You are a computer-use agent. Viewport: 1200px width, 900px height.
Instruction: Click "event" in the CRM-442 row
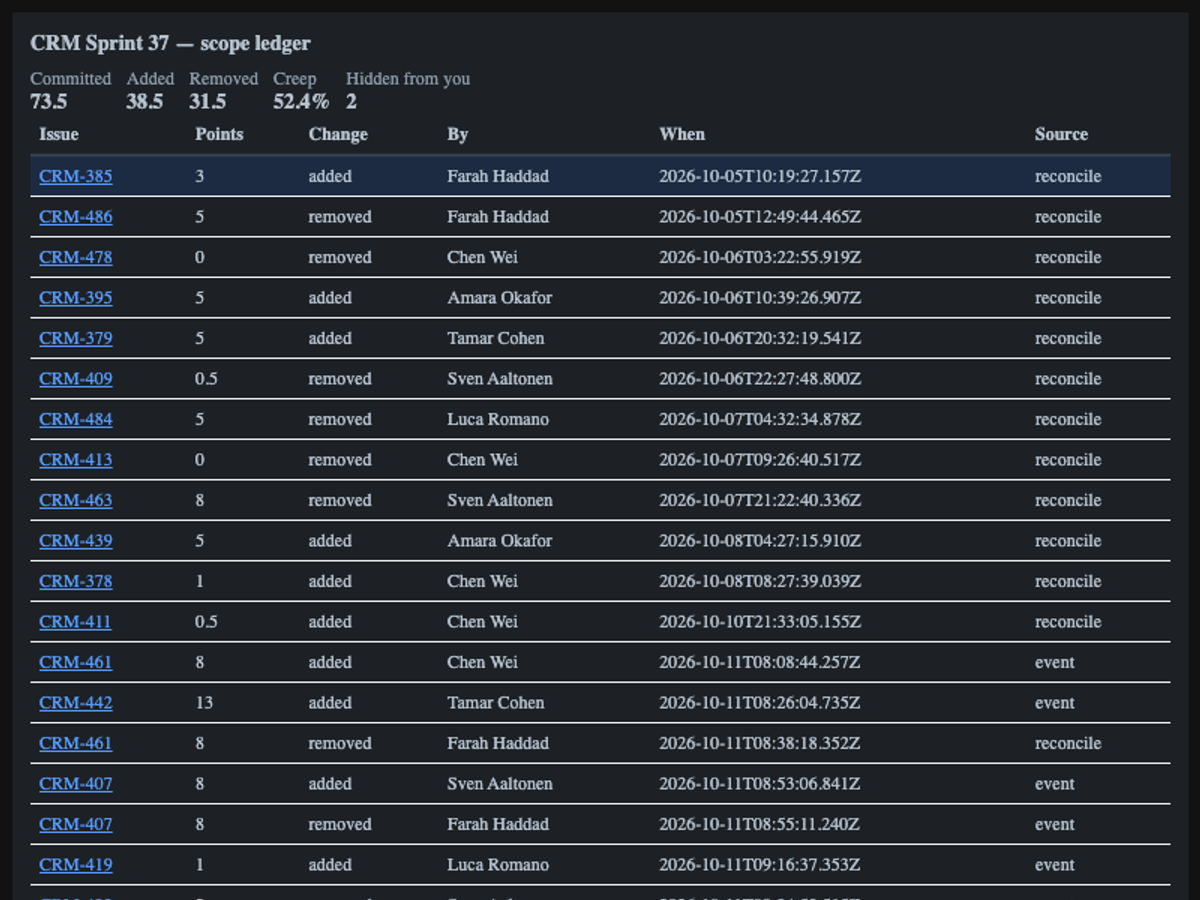coord(1055,703)
